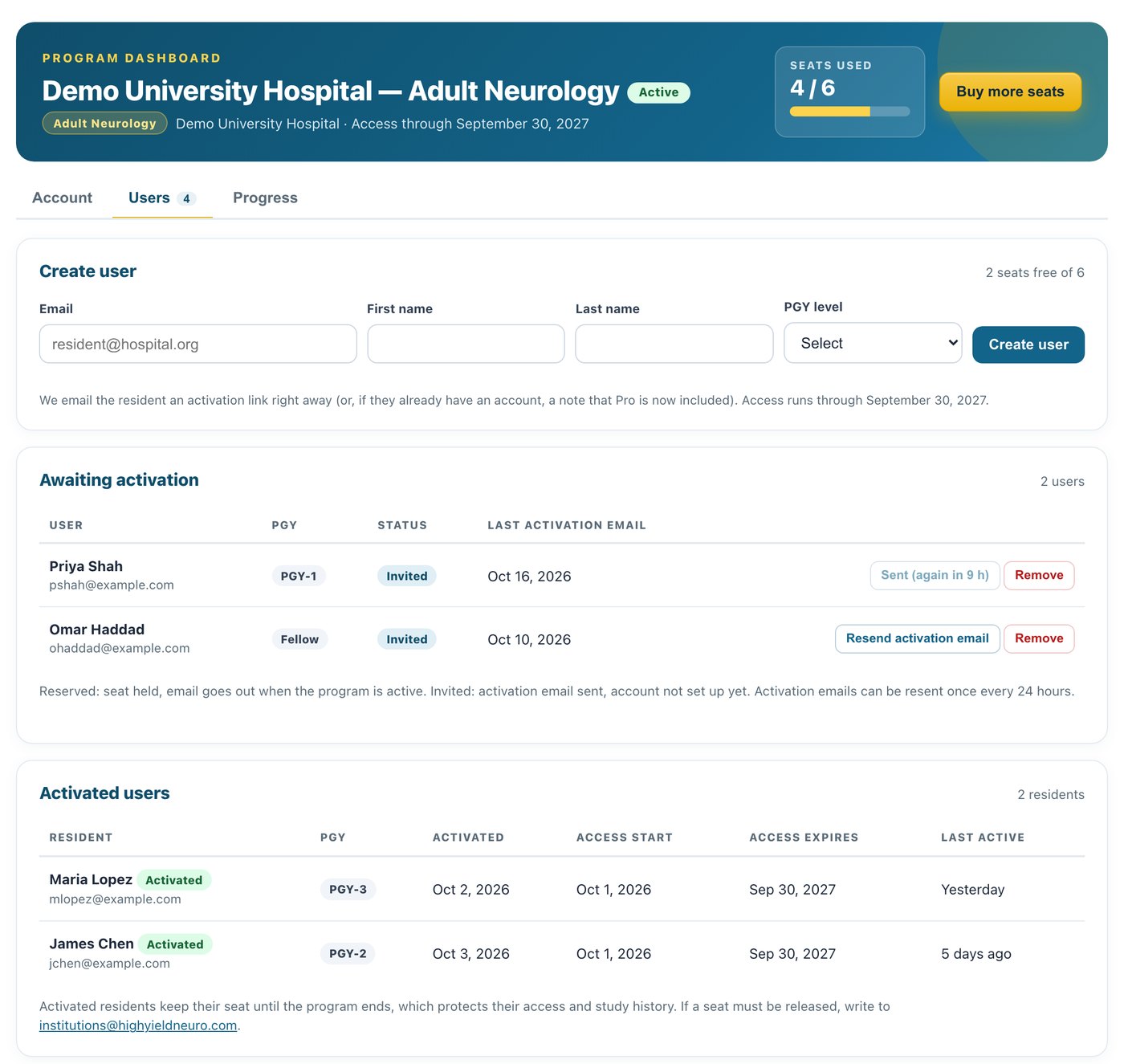Click jchen@example.com email text
The height and width of the screenshot is (1064, 1124).
coord(109,963)
